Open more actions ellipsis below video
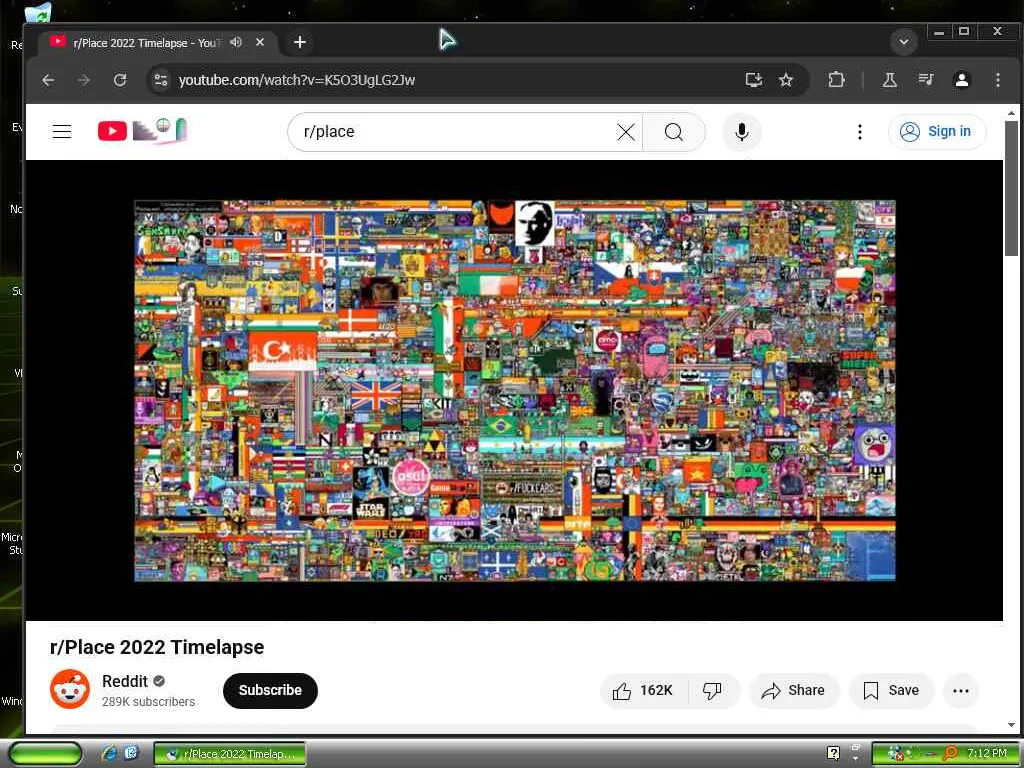Viewport: 1024px width, 768px height. click(x=960, y=690)
